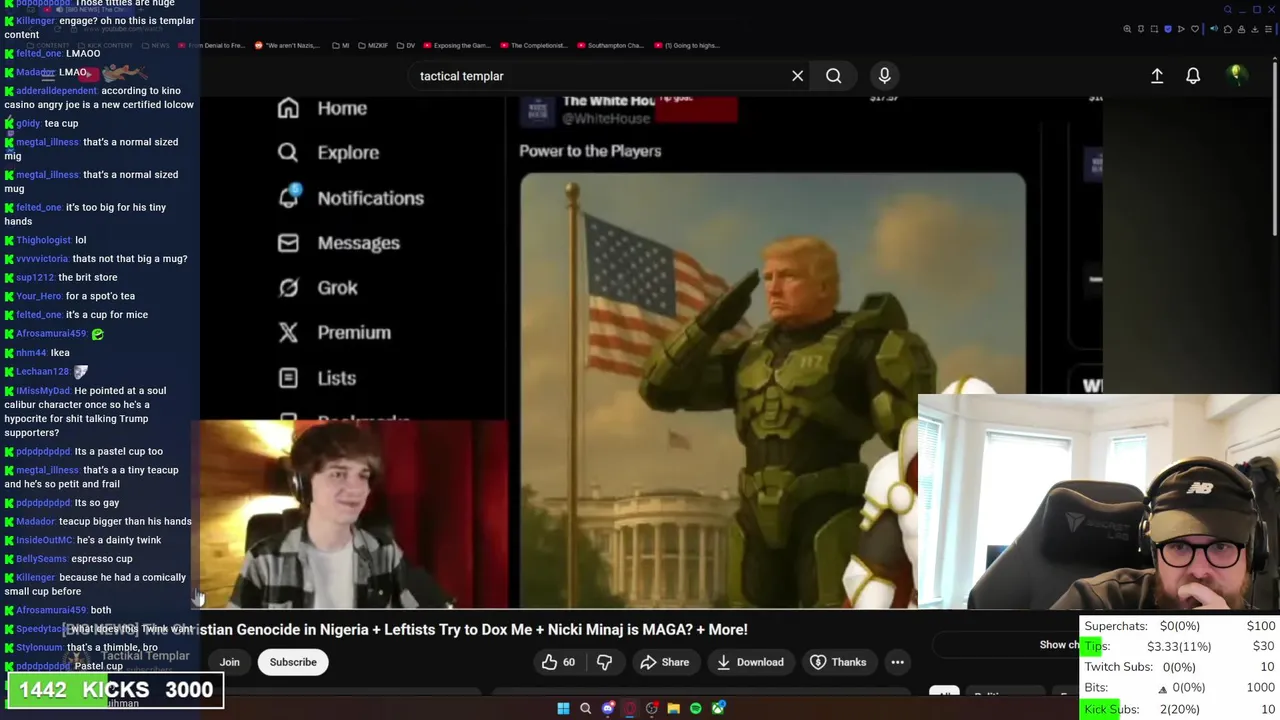Screen dimensions: 1280x720
Task: Open the YouTube upload/create icon
Action: click(x=1157, y=76)
